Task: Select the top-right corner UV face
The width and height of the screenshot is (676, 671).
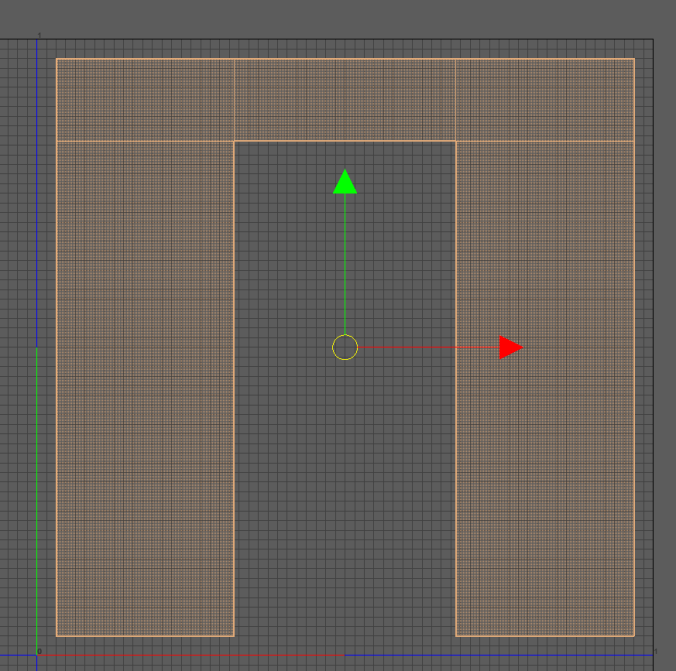Action: [x=545, y=100]
